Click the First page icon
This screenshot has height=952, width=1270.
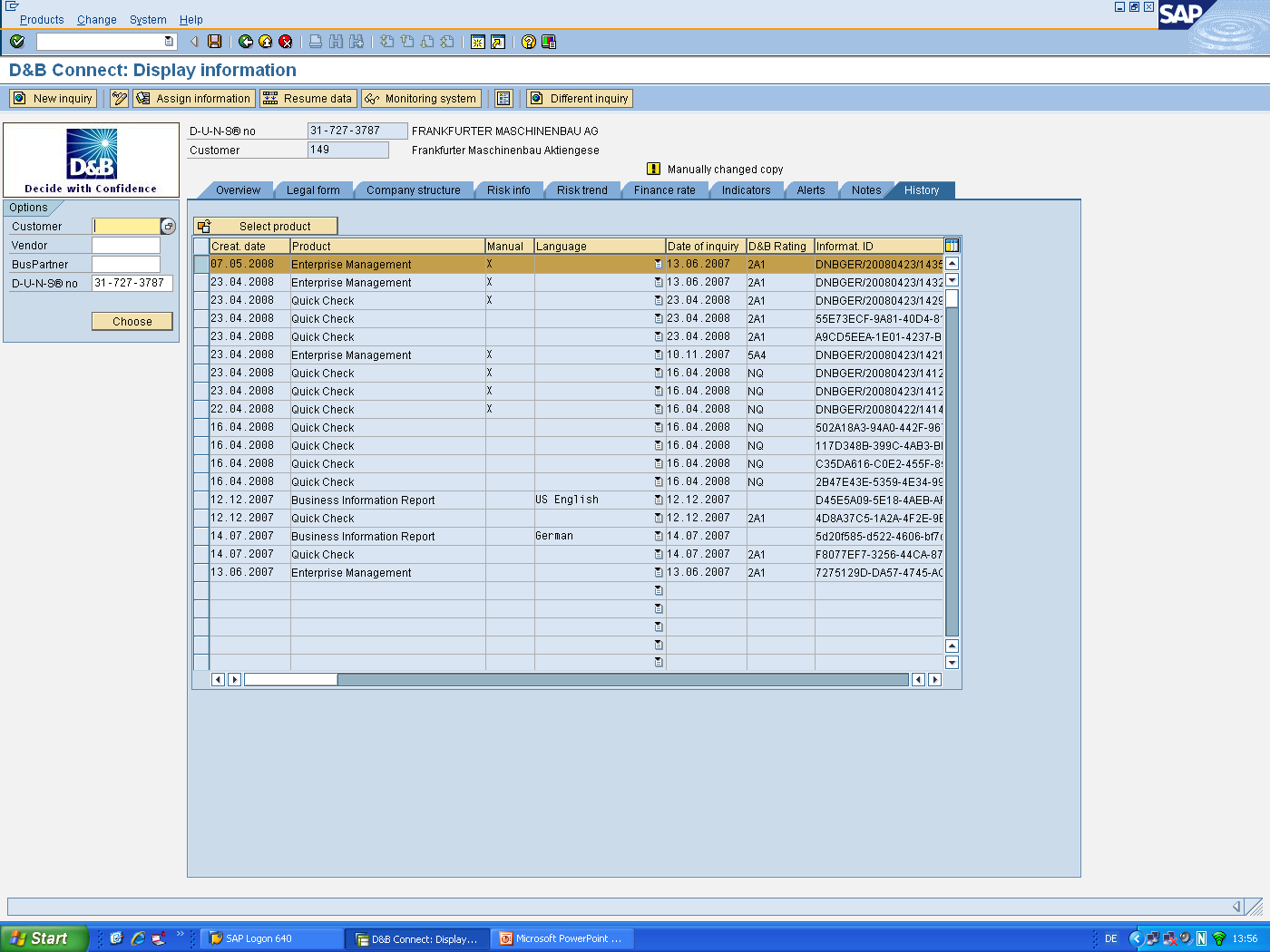tap(387, 42)
